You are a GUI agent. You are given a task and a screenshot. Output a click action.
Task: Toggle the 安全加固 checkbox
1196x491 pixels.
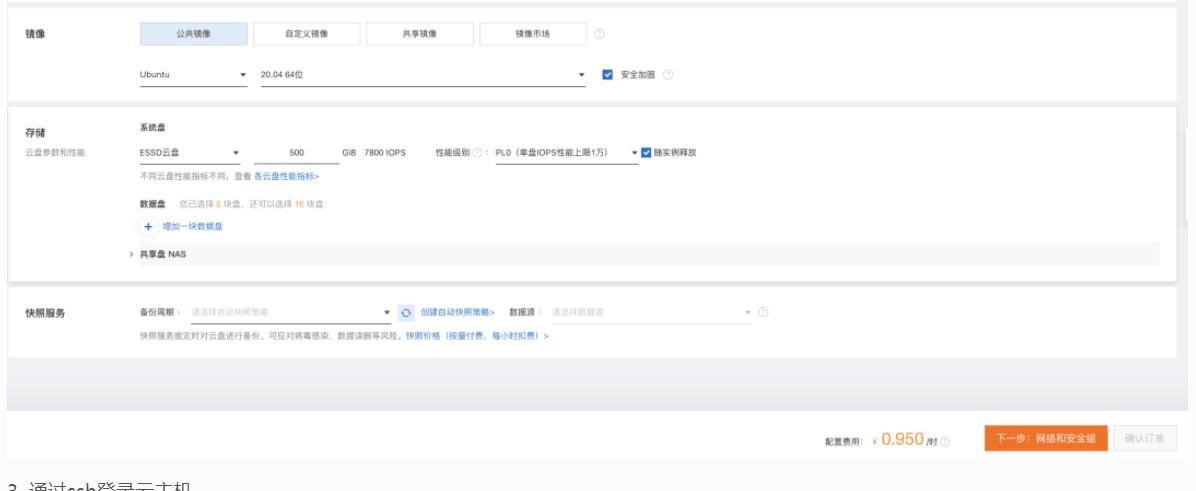[x=608, y=75]
